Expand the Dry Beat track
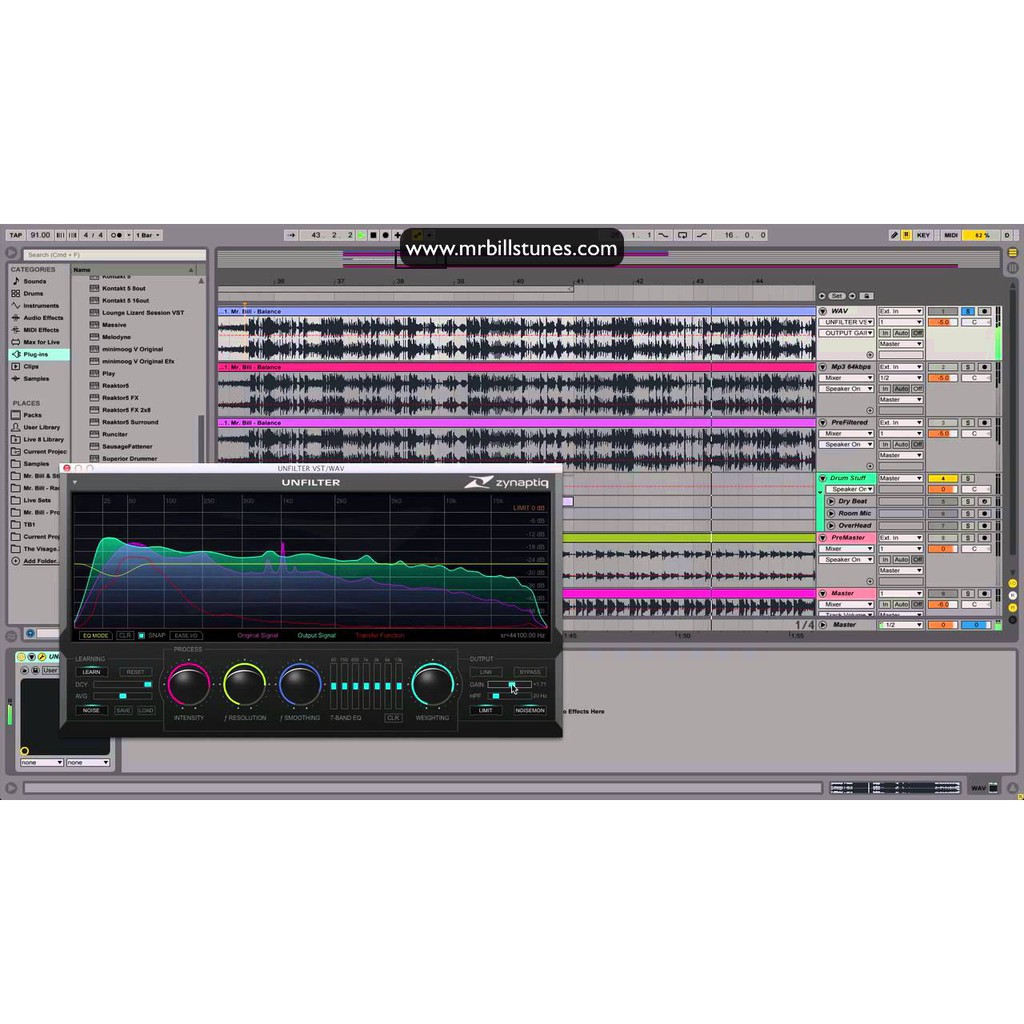Image resolution: width=1024 pixels, height=1024 pixels. pyautogui.click(x=831, y=502)
